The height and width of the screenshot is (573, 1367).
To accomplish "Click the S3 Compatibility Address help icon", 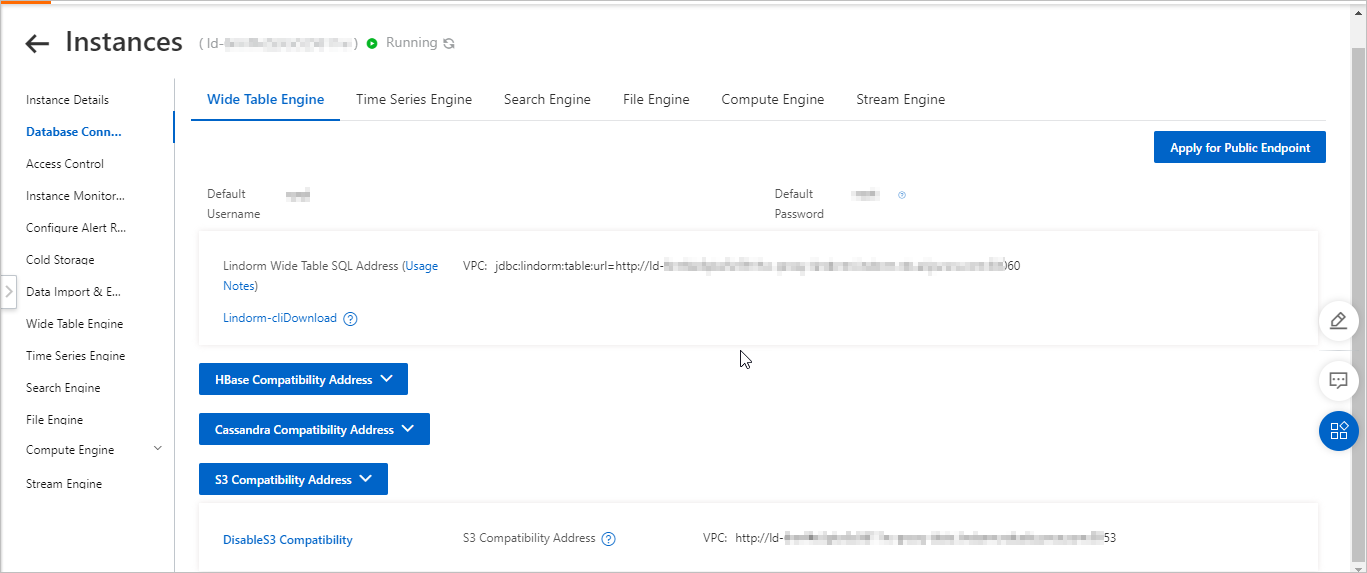I will 608,539.
